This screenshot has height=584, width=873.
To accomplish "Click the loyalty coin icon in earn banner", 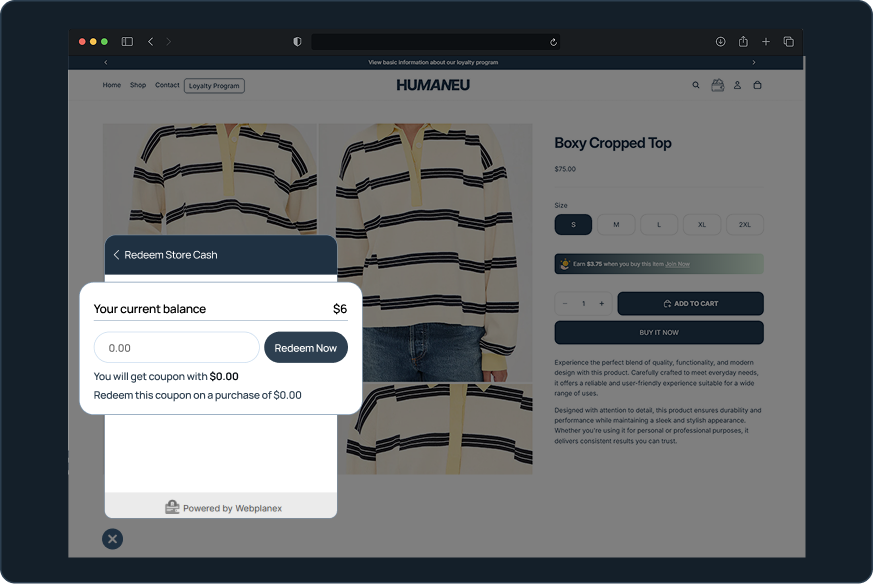I will point(565,264).
